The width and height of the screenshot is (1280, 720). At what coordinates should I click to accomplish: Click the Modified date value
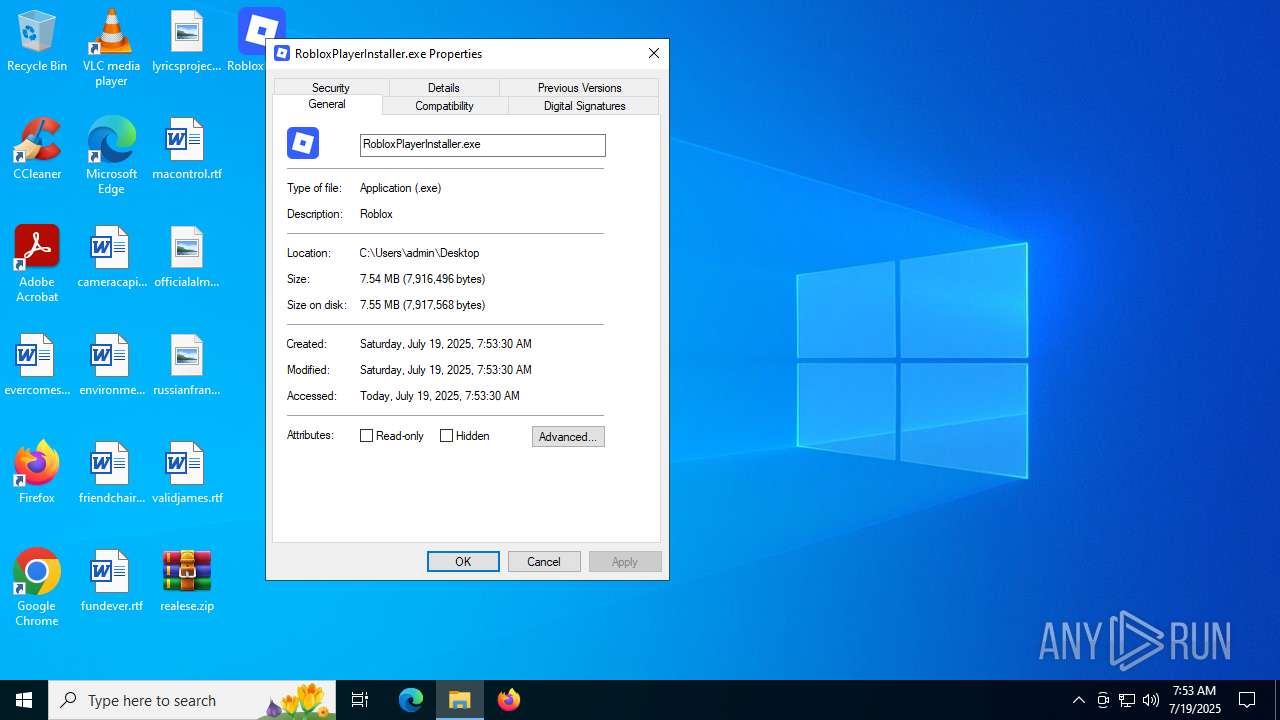pos(446,370)
